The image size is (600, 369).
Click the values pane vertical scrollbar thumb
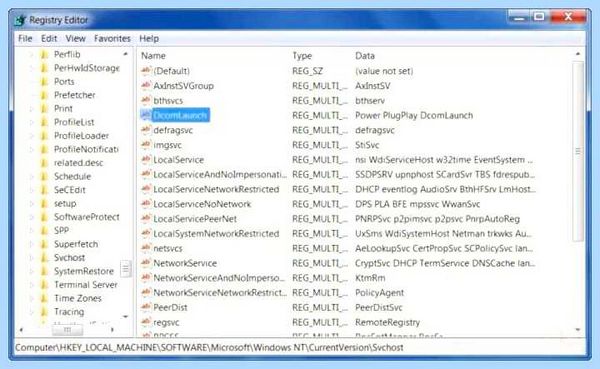(x=578, y=152)
